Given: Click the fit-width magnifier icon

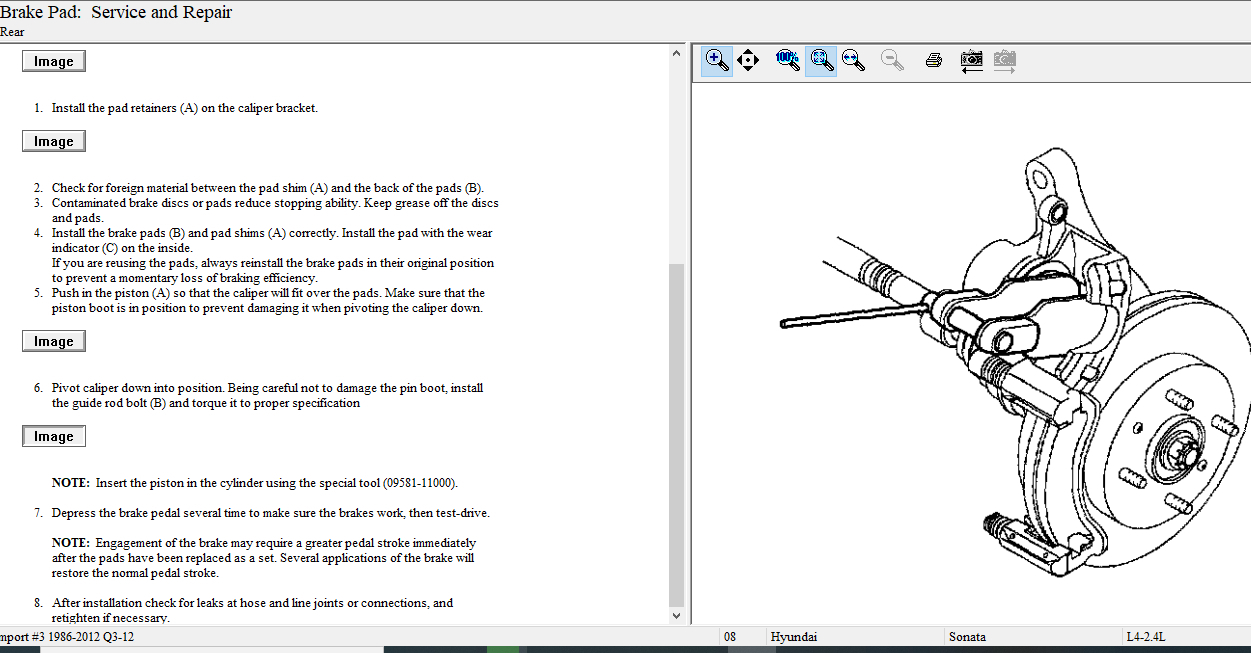Looking at the screenshot, I should [853, 60].
